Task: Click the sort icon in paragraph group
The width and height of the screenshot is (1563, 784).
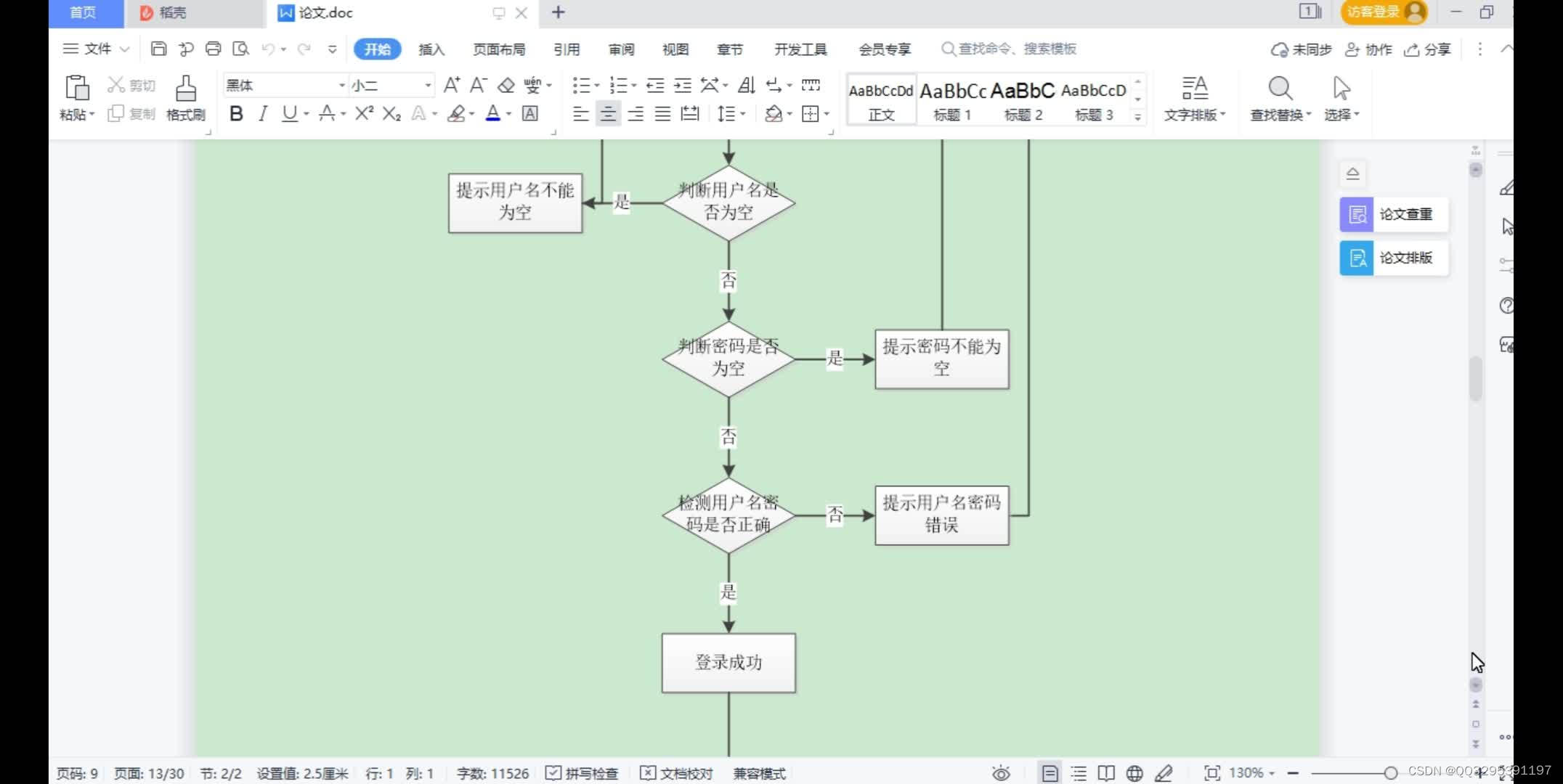Action: click(747, 85)
